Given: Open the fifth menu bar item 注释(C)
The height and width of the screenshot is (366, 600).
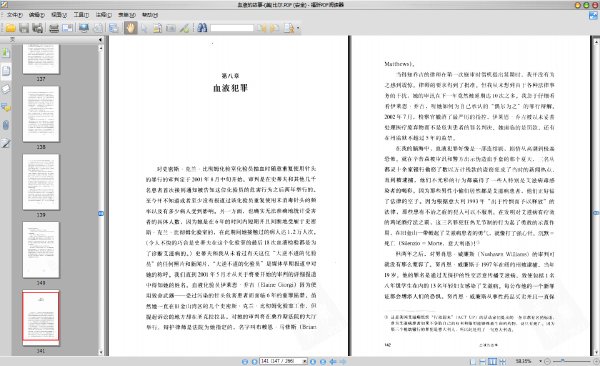Looking at the screenshot, I should [104, 15].
